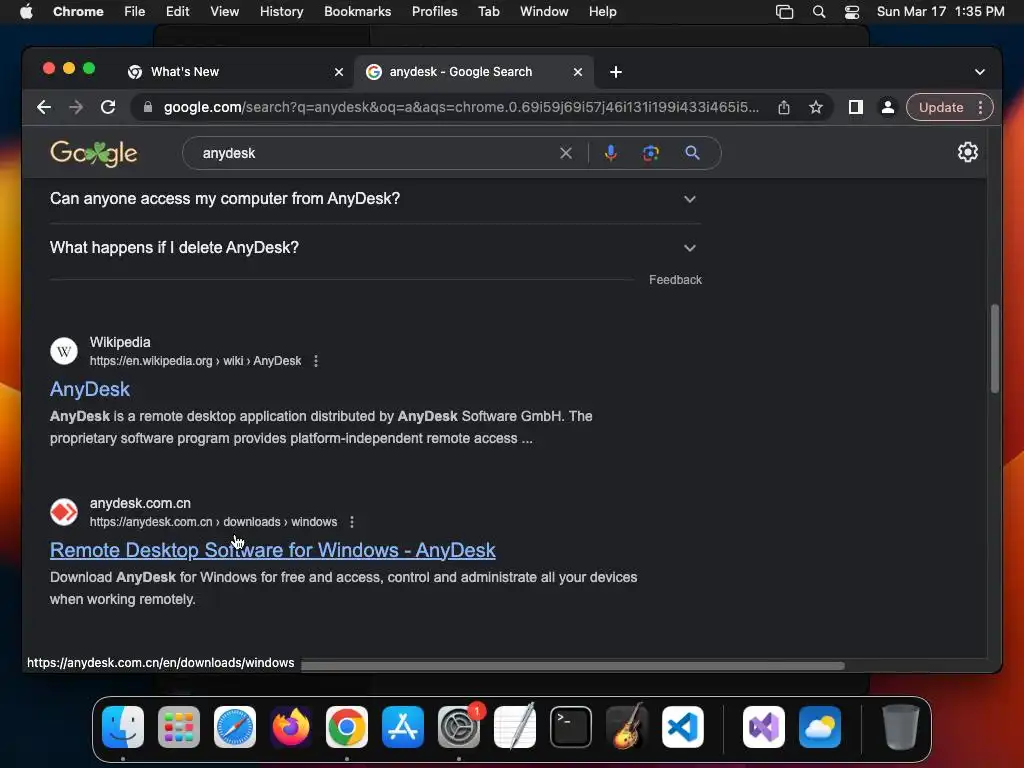Viewport: 1024px width, 768px height.
Task: Expand 'What happens if I delete AnyDesk?'
Action: pyautogui.click(x=375, y=248)
